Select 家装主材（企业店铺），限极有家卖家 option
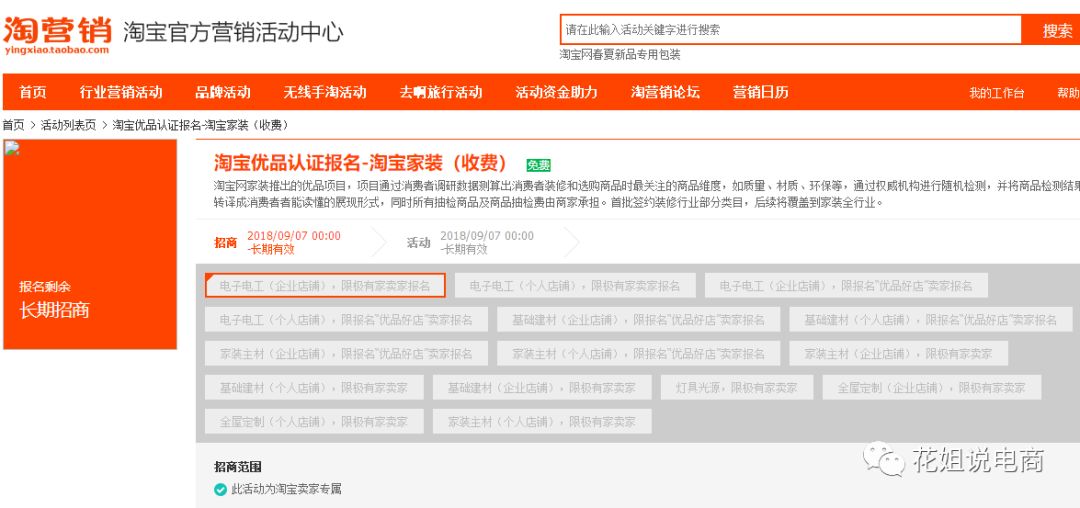This screenshot has height=508, width=1080. [899, 353]
